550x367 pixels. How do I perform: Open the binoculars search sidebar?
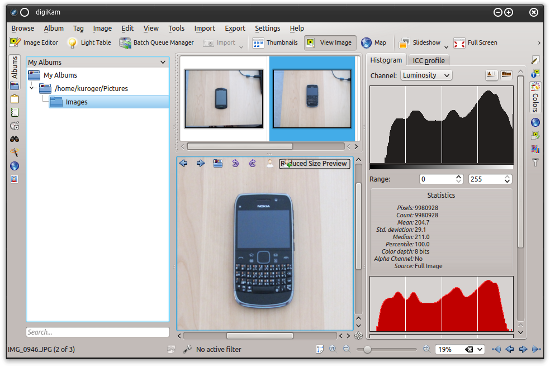14,139
